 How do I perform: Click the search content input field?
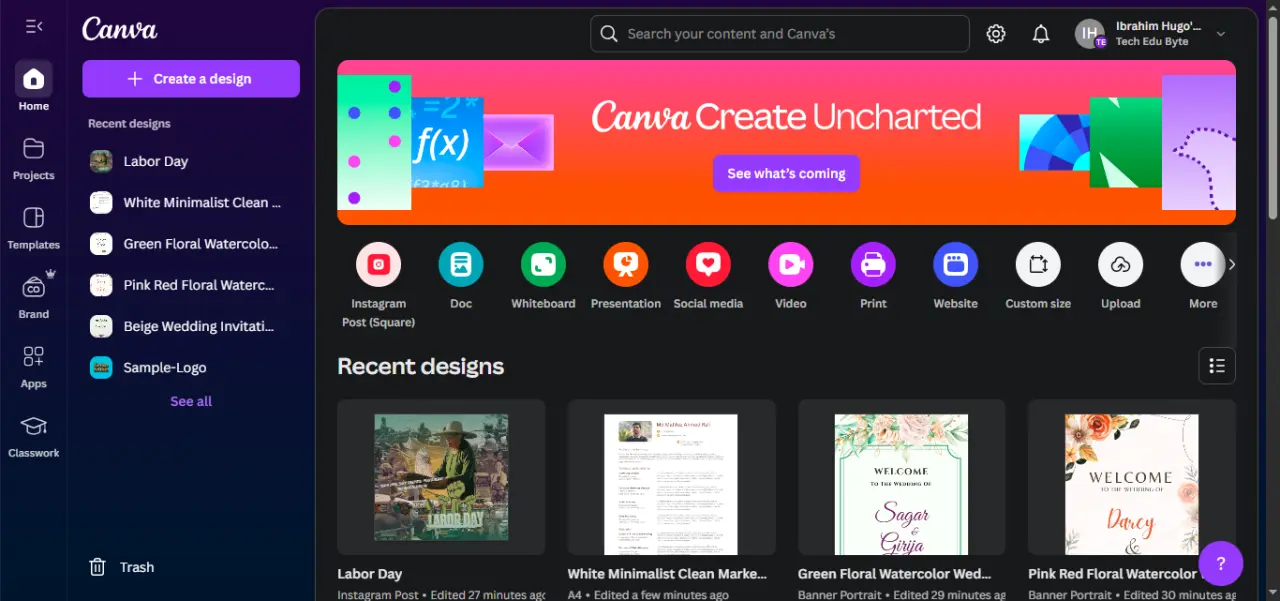(x=780, y=34)
